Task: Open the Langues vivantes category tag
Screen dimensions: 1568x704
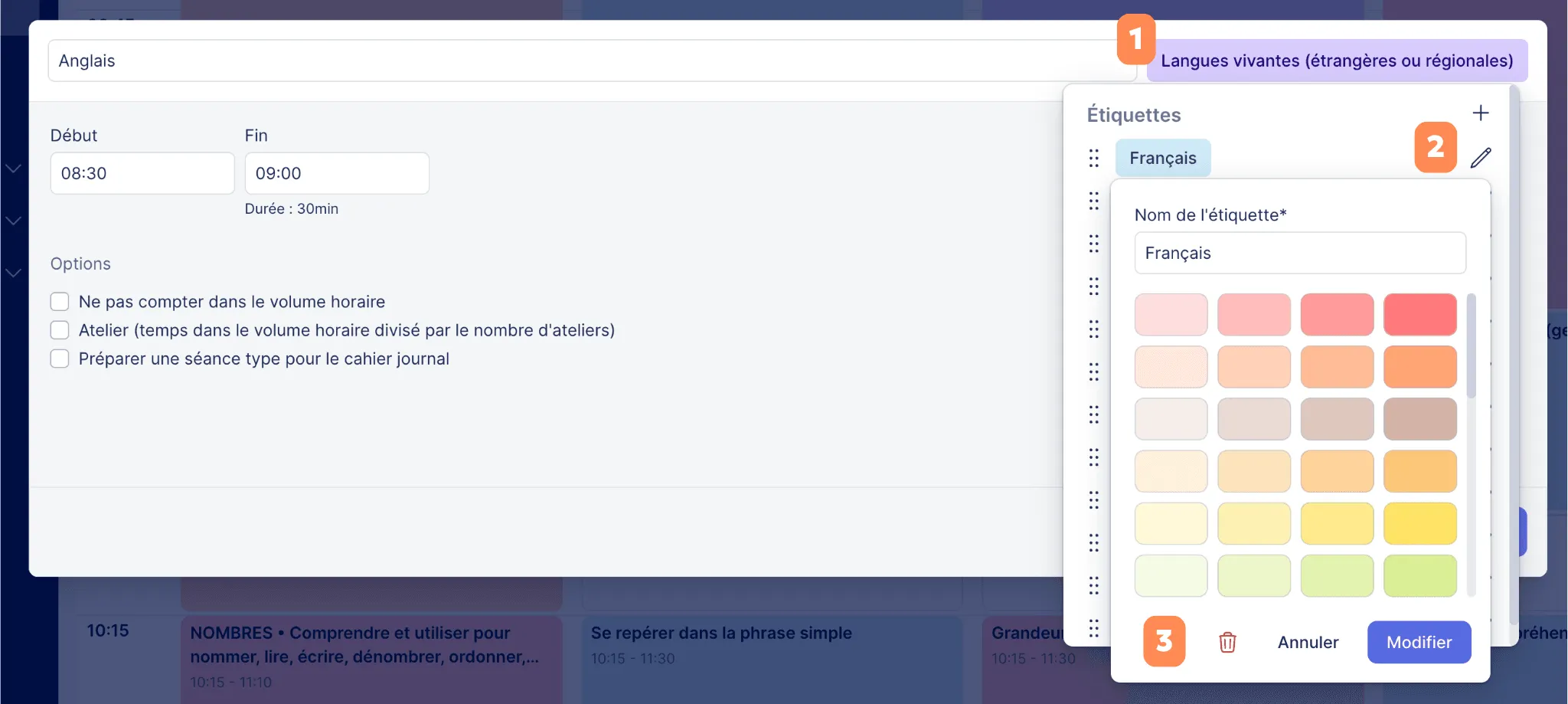Action: point(1337,61)
